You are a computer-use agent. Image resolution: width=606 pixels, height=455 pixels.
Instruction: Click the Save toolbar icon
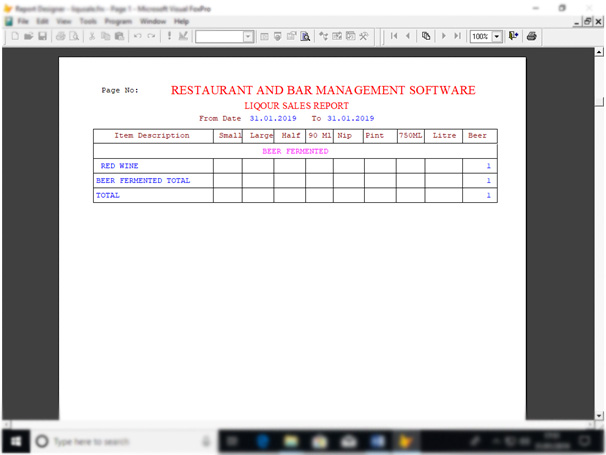click(x=43, y=36)
